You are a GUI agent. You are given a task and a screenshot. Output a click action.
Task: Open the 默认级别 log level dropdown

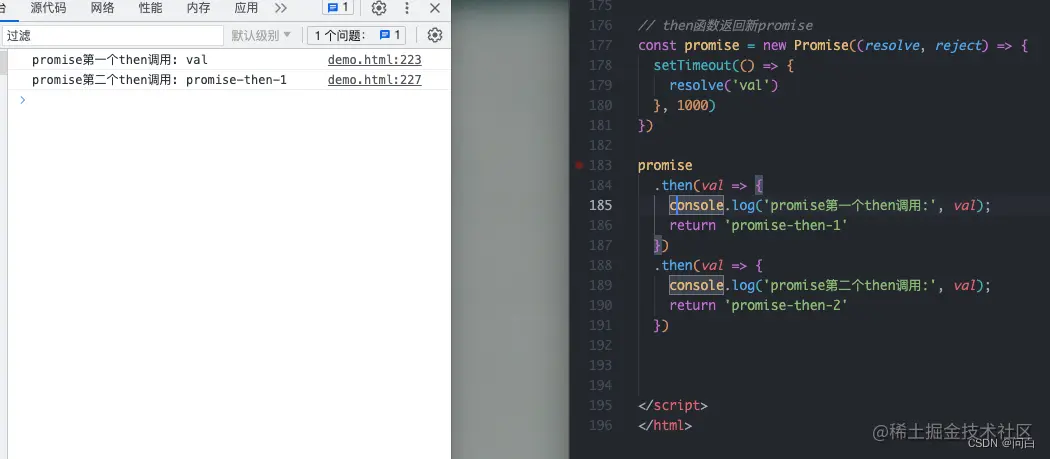point(261,36)
